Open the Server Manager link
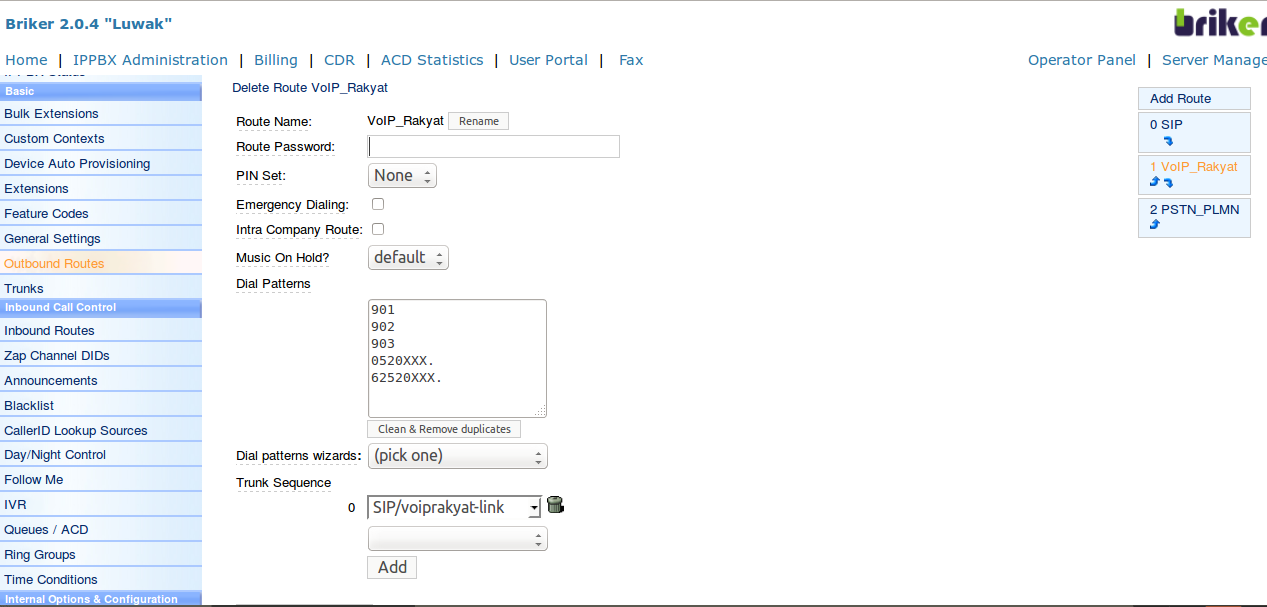The width and height of the screenshot is (1267, 607). pos(1214,60)
